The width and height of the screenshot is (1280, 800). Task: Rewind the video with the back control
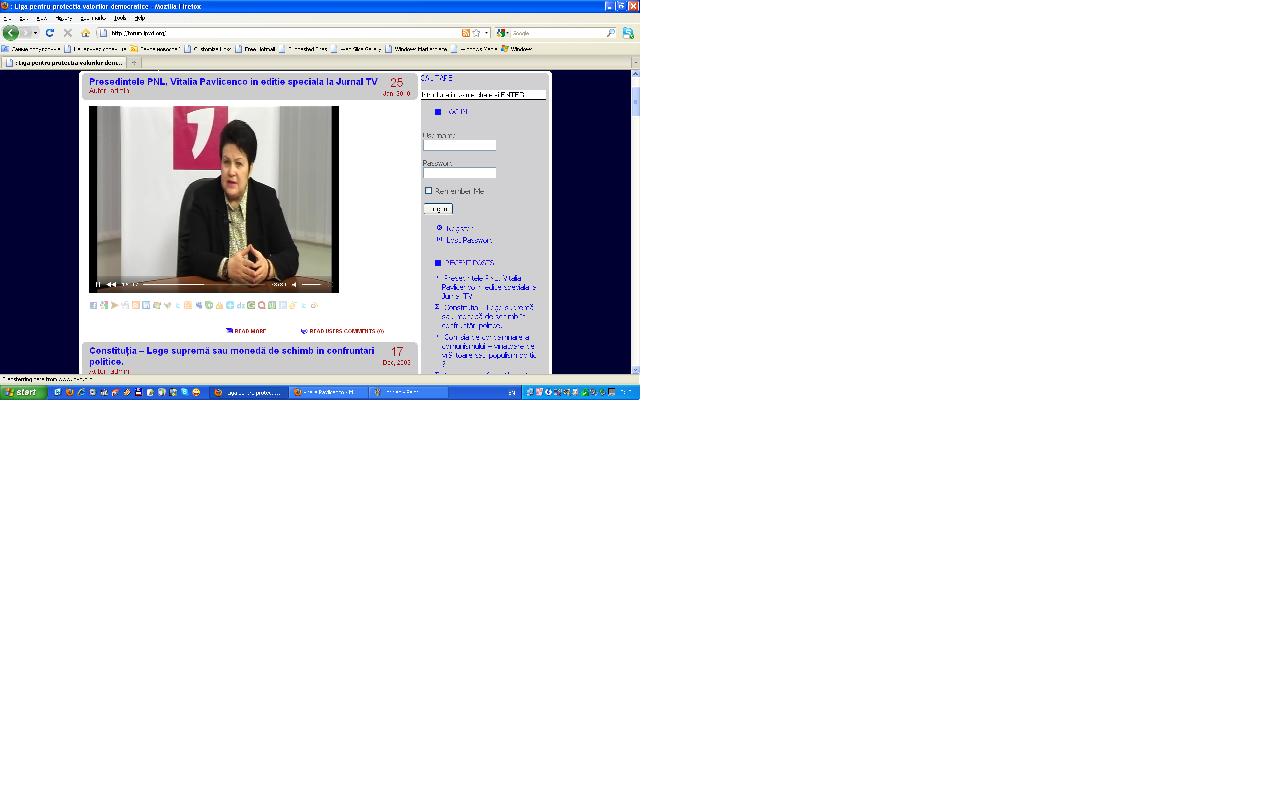pyautogui.click(x=111, y=284)
